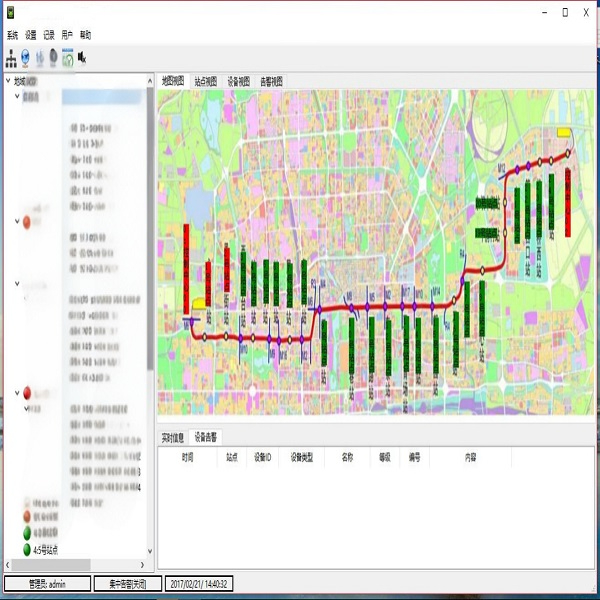
Task: Click the blue globe toolbar icon
Action: (x=26, y=57)
